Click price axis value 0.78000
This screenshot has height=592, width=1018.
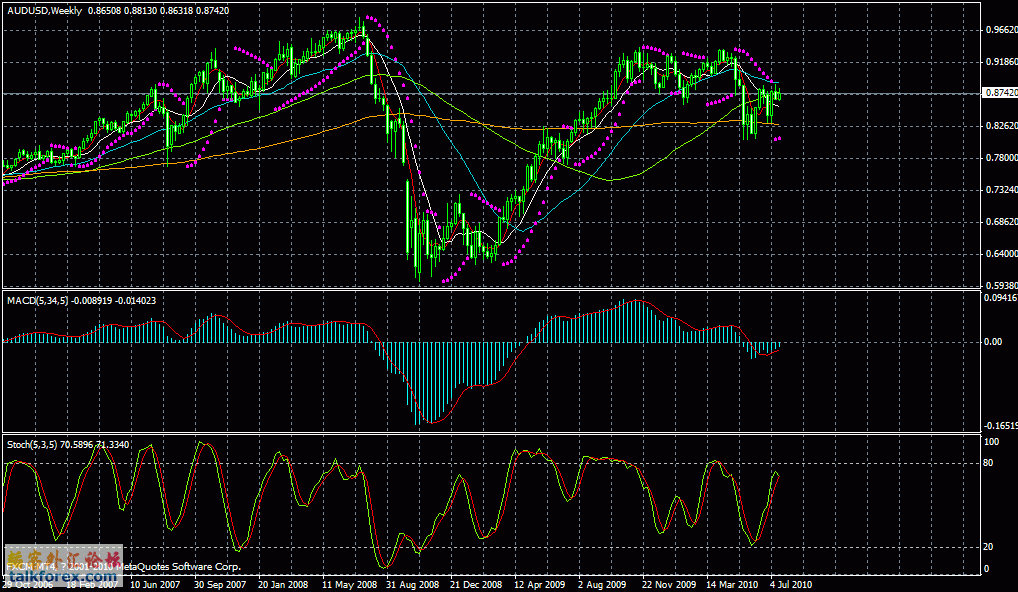tap(1001, 157)
